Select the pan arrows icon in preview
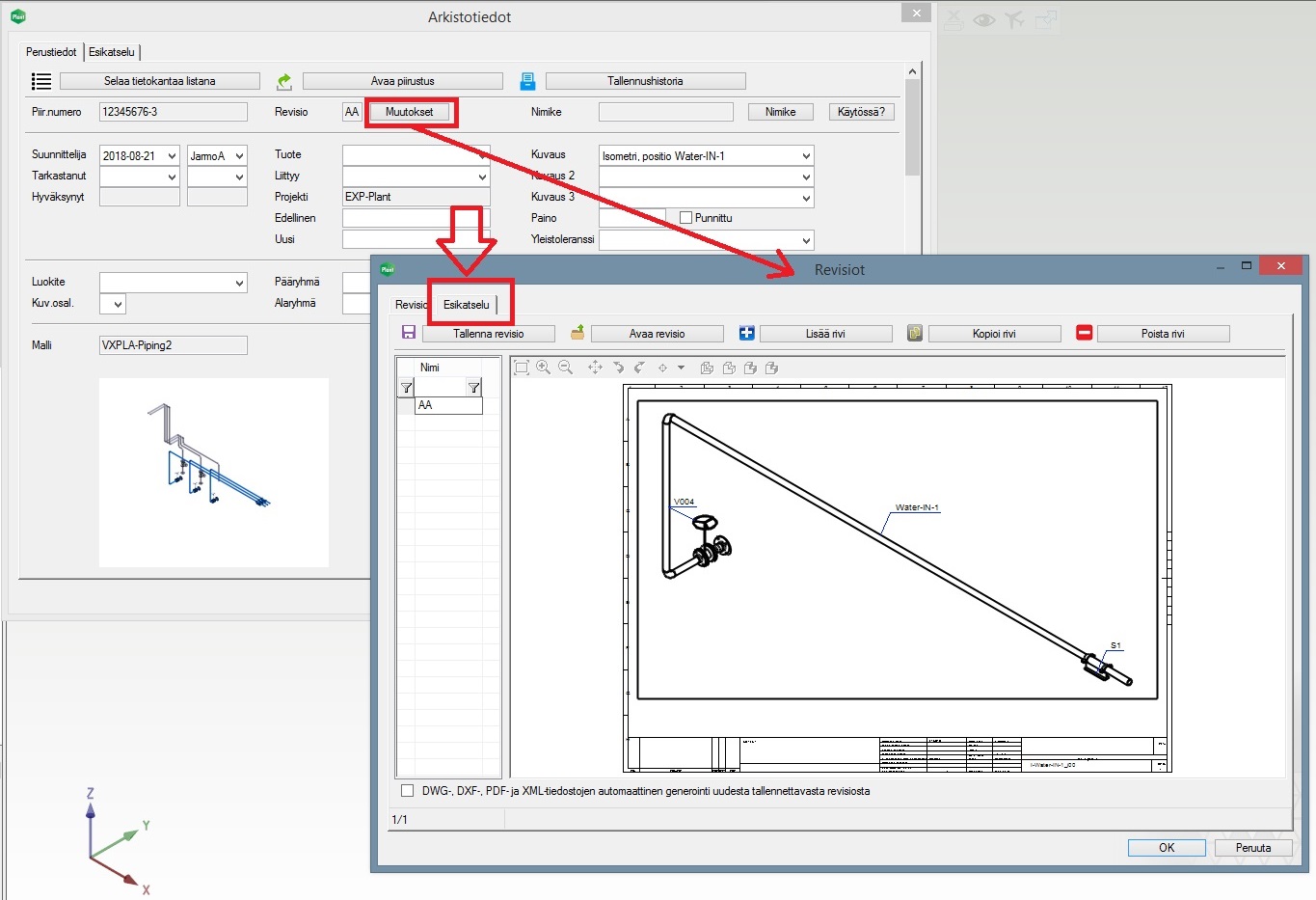Image resolution: width=1316 pixels, height=900 pixels. (595, 368)
